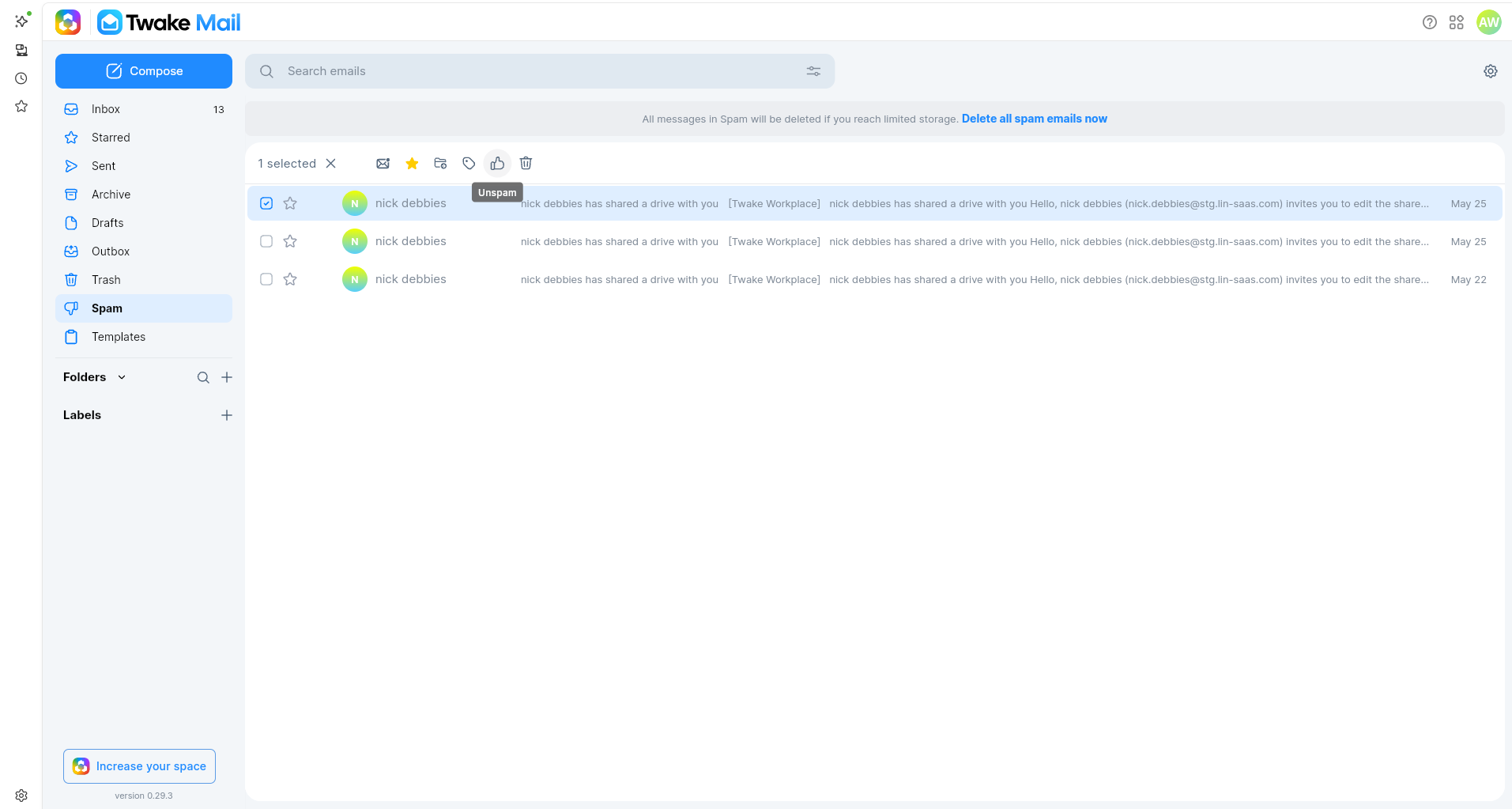Viewport: 1512px width, 809px height.
Task: Check the second May 25 email checkbox
Action: pyautogui.click(x=266, y=241)
